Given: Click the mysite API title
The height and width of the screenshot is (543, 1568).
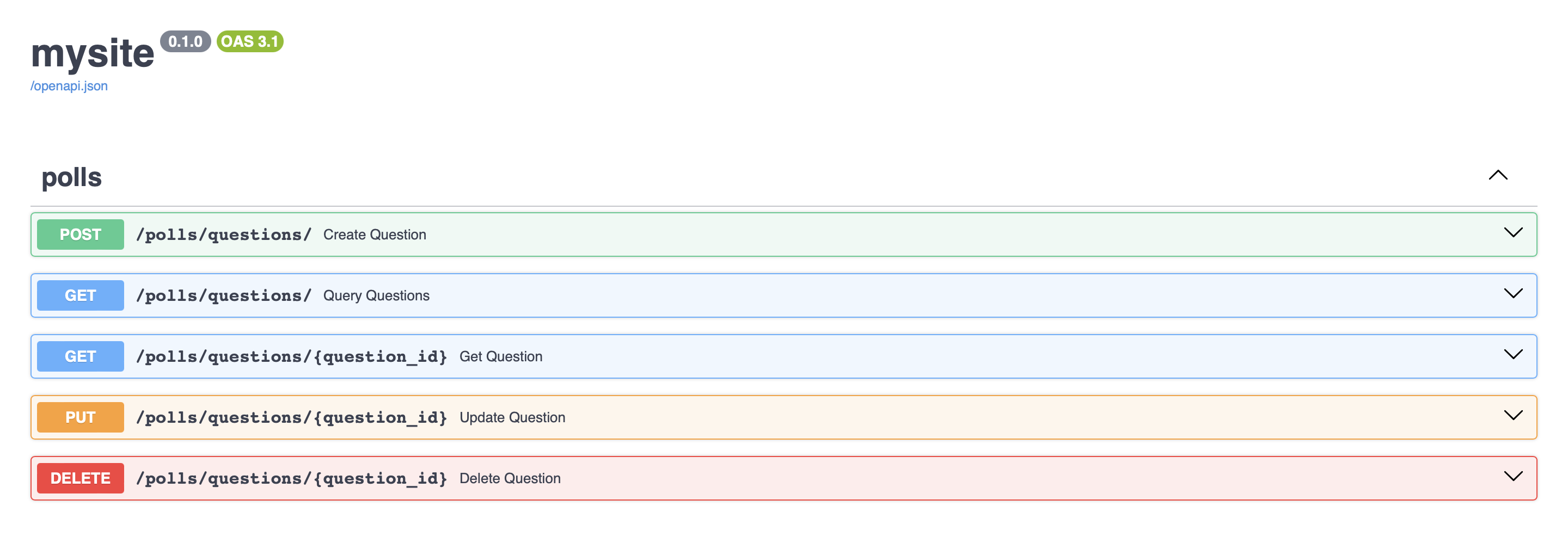Looking at the screenshot, I should click(x=94, y=53).
